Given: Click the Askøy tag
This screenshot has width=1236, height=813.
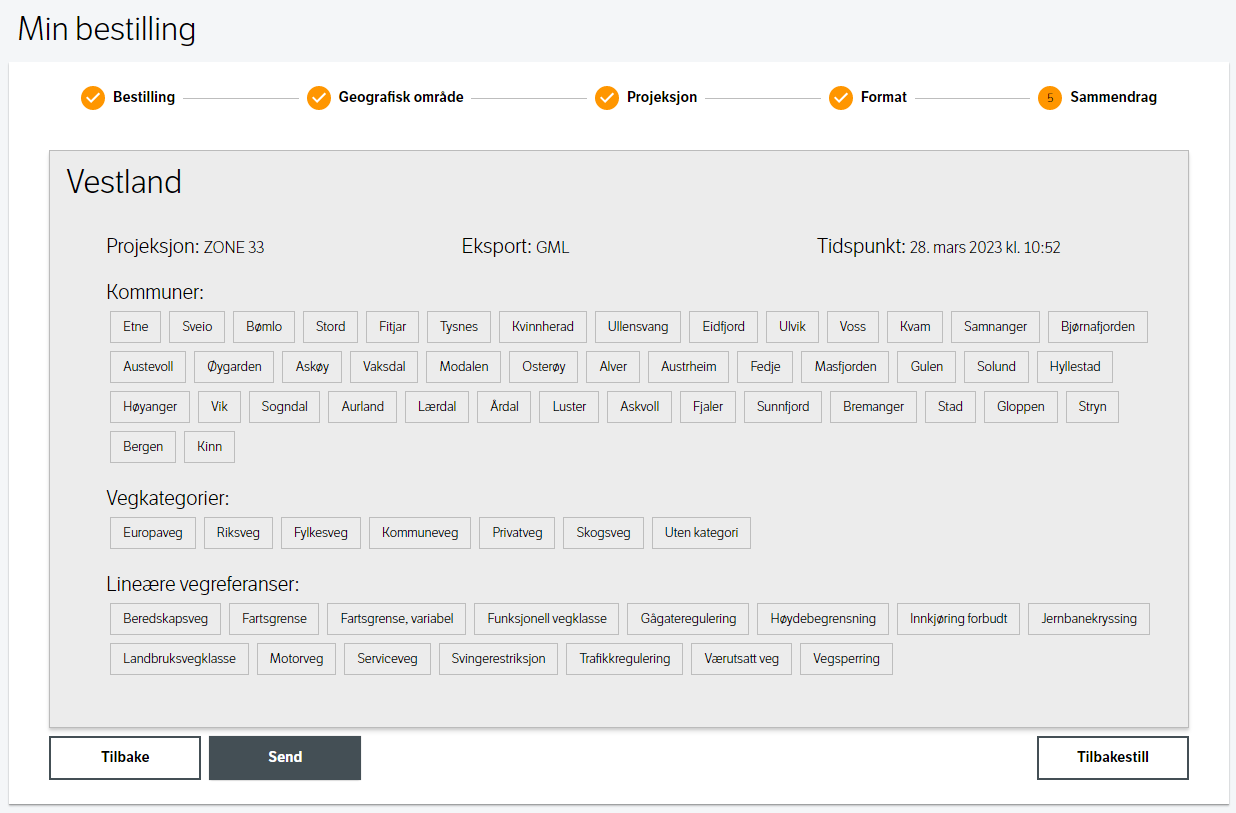Looking at the screenshot, I should click(x=312, y=367).
